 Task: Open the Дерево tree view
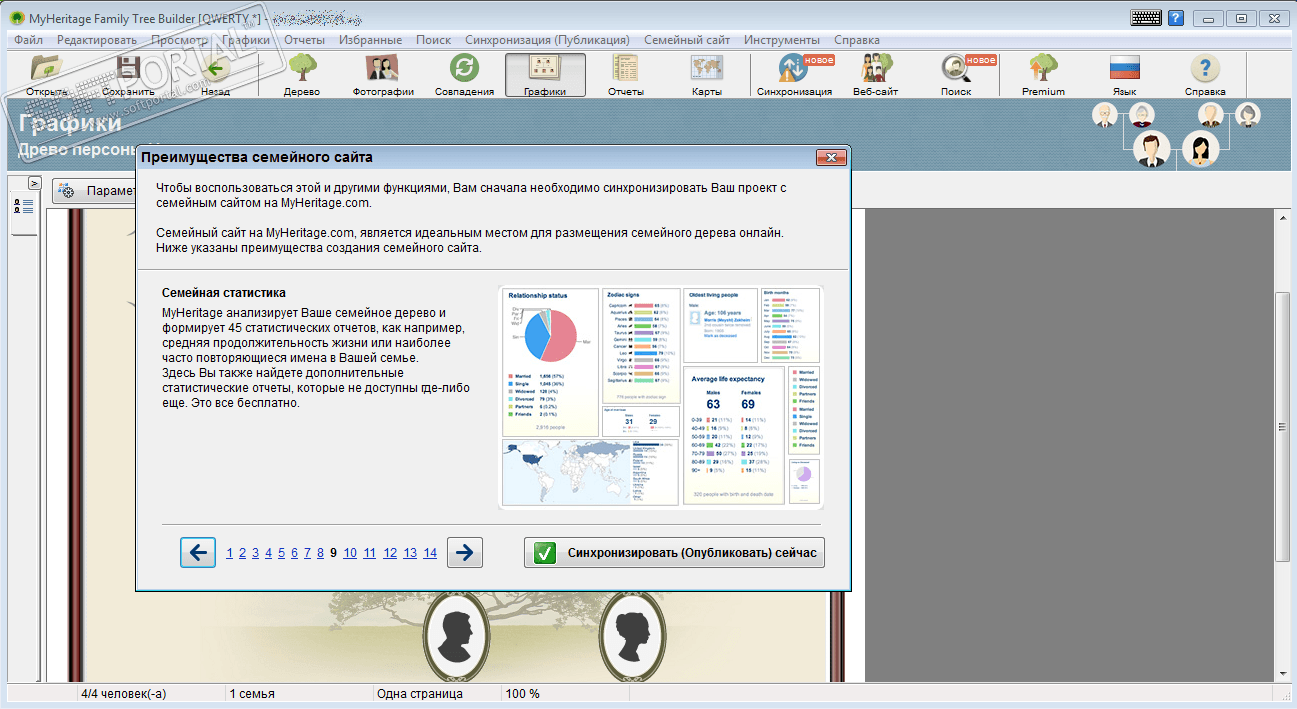point(302,75)
